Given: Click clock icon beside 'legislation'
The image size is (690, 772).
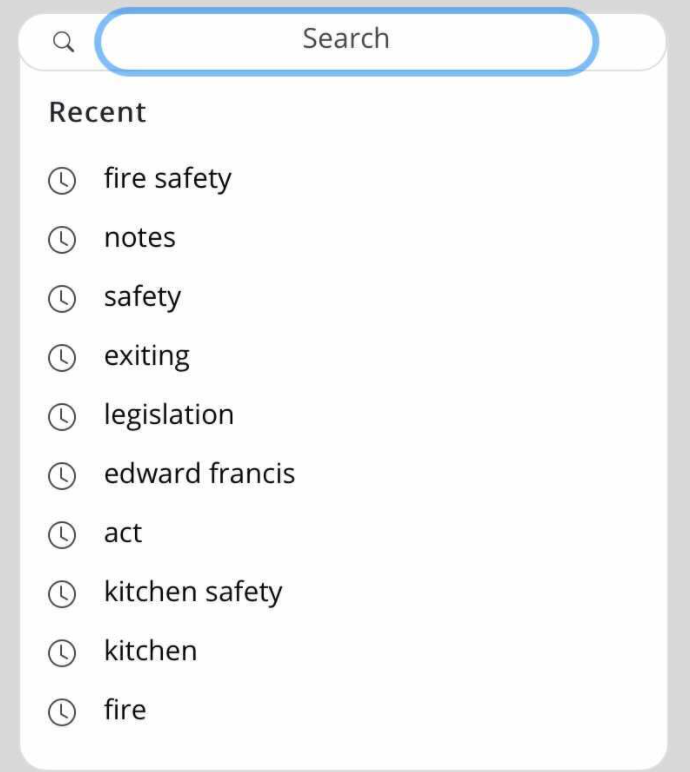Looking at the screenshot, I should coord(62,417).
